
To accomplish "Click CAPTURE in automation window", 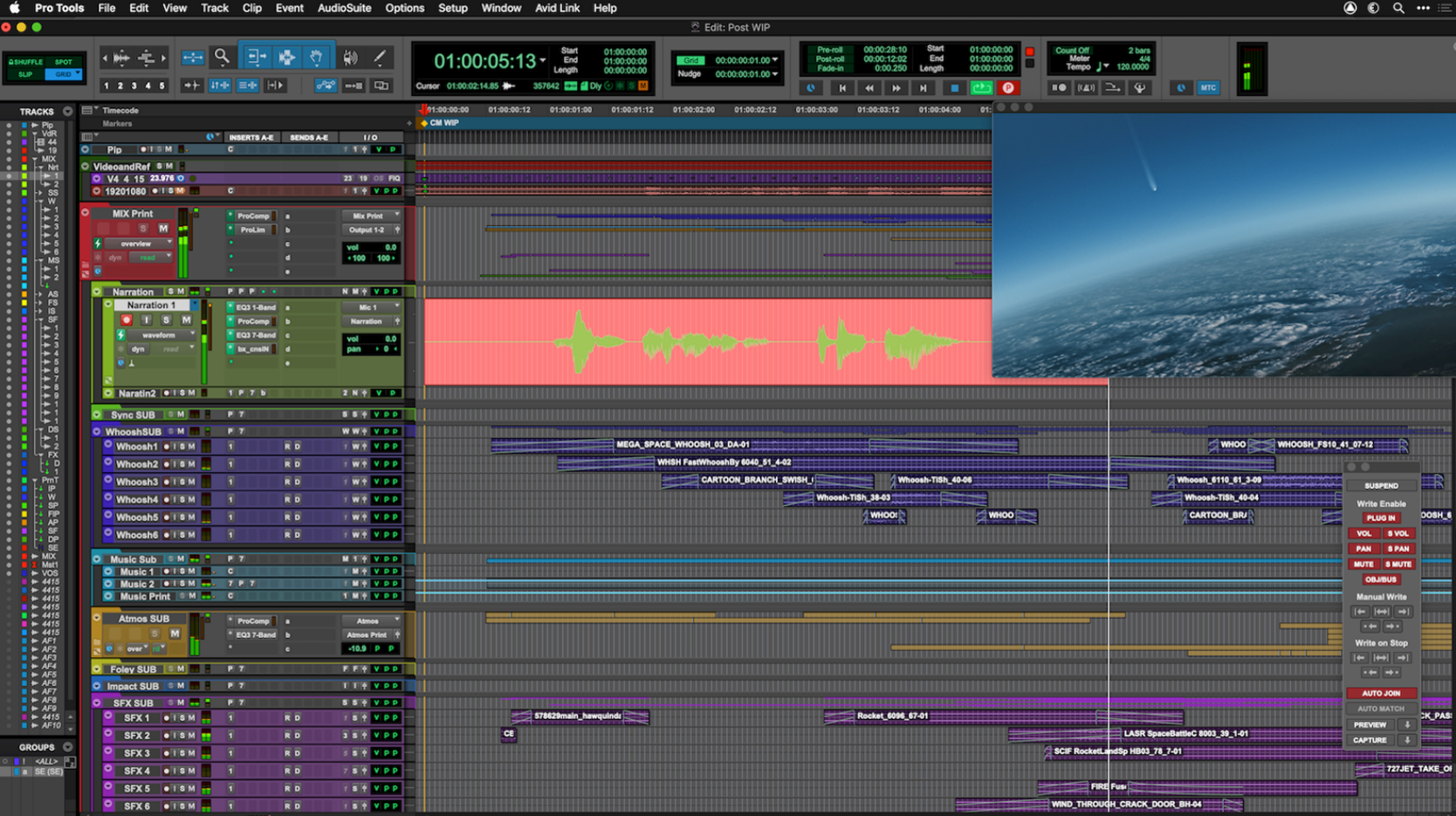I will coord(1370,740).
